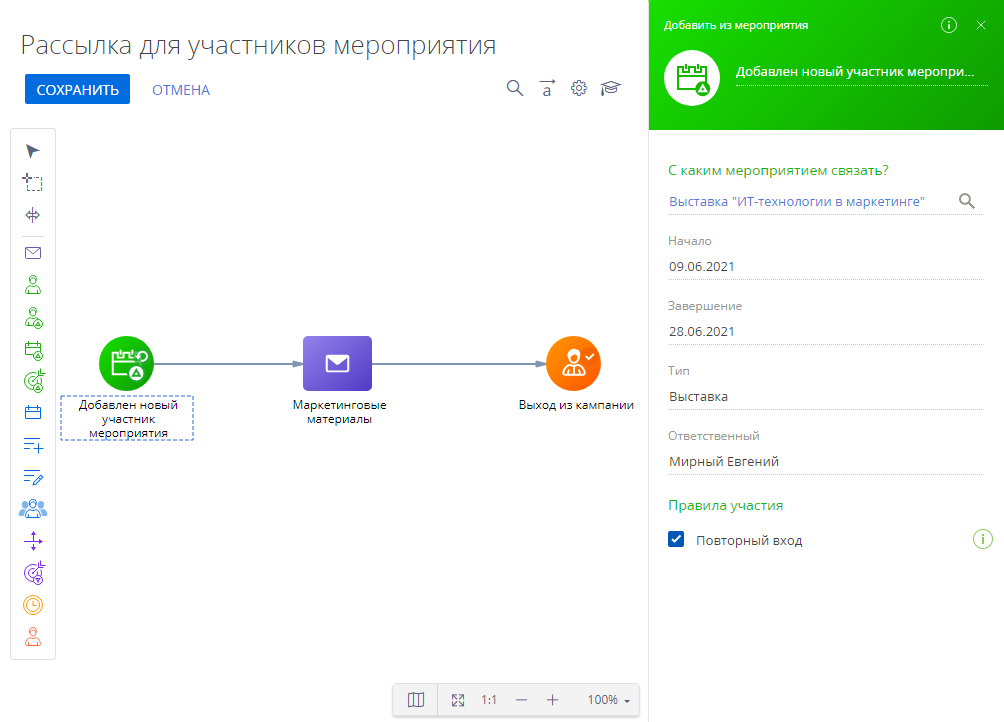Select the arrow pointer tool
Viewport: 1004px width, 722px height.
tap(33, 151)
